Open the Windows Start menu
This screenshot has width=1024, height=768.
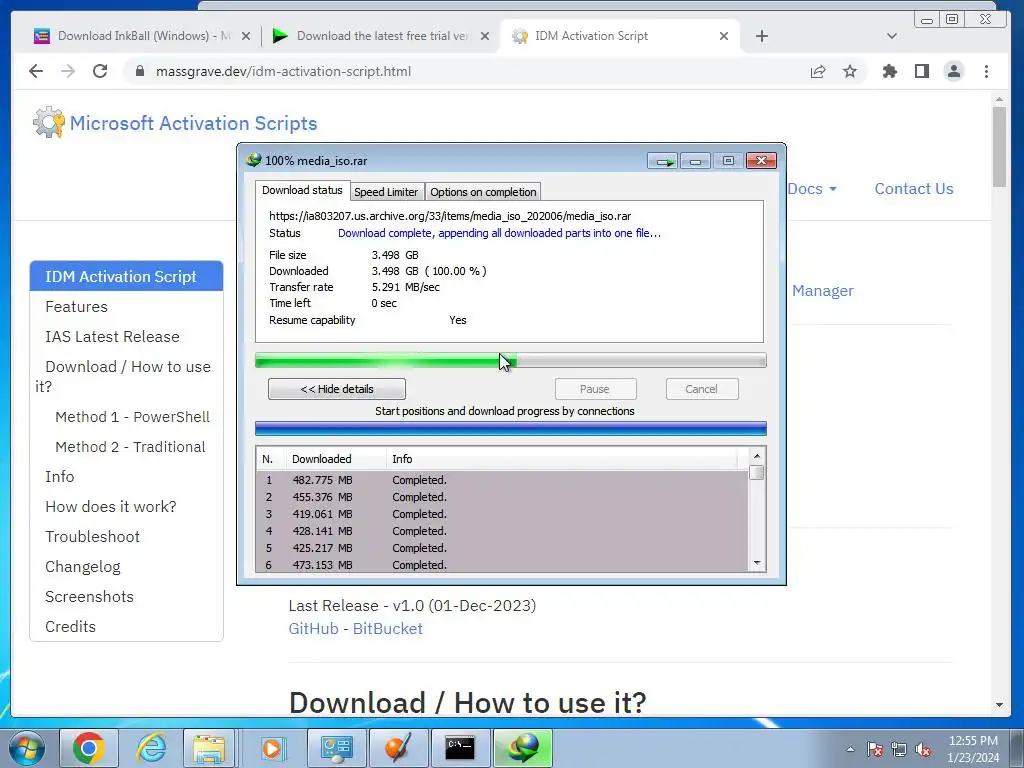tap(27, 748)
